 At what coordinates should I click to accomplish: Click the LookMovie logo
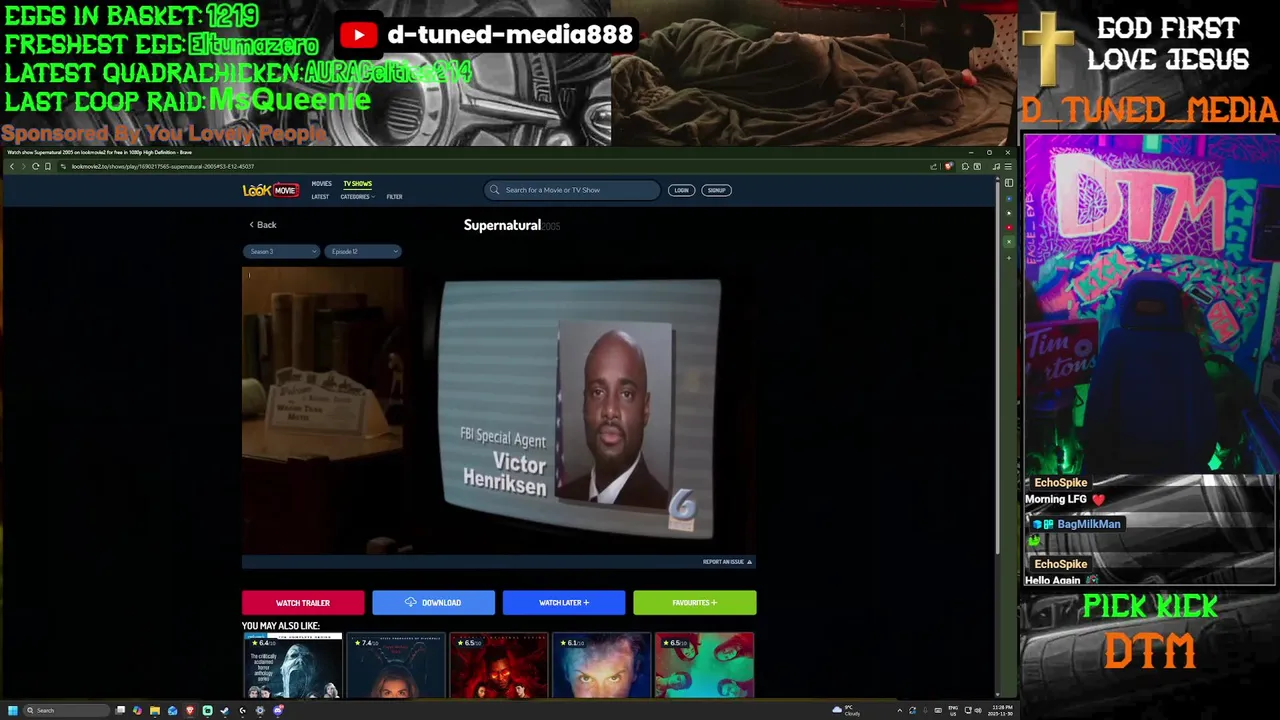click(270, 190)
